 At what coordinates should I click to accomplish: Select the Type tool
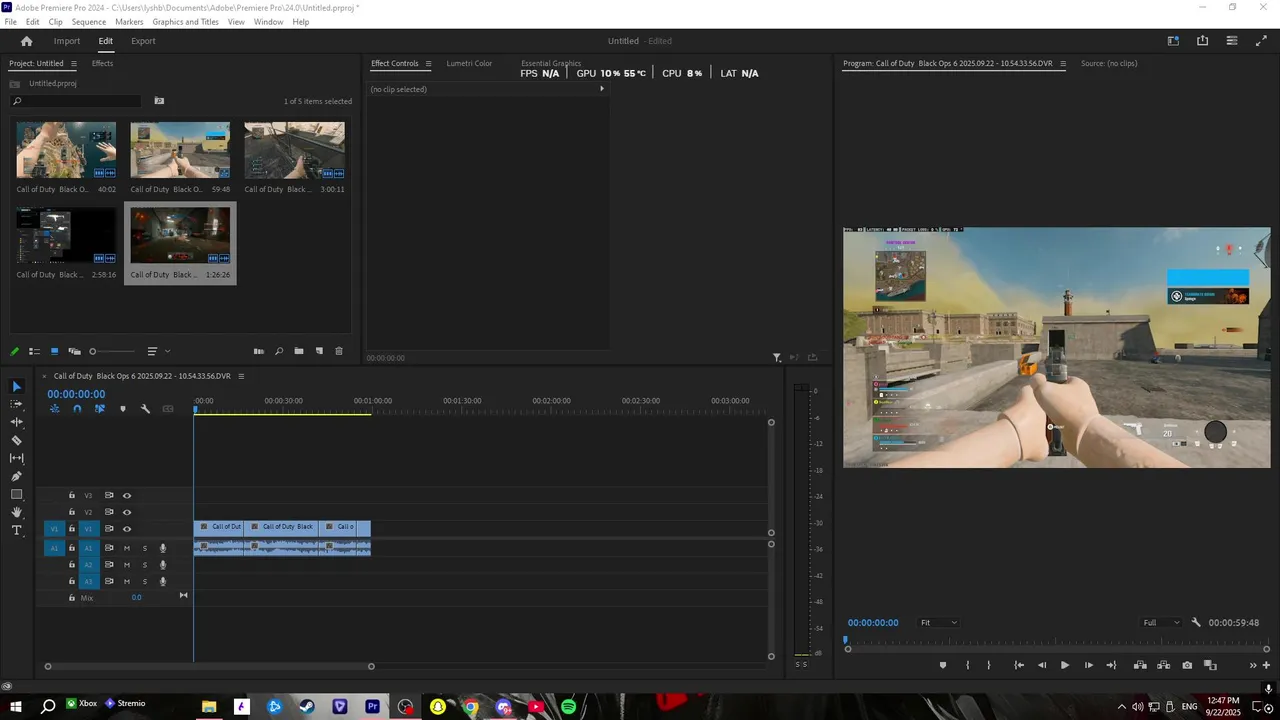[x=16, y=530]
